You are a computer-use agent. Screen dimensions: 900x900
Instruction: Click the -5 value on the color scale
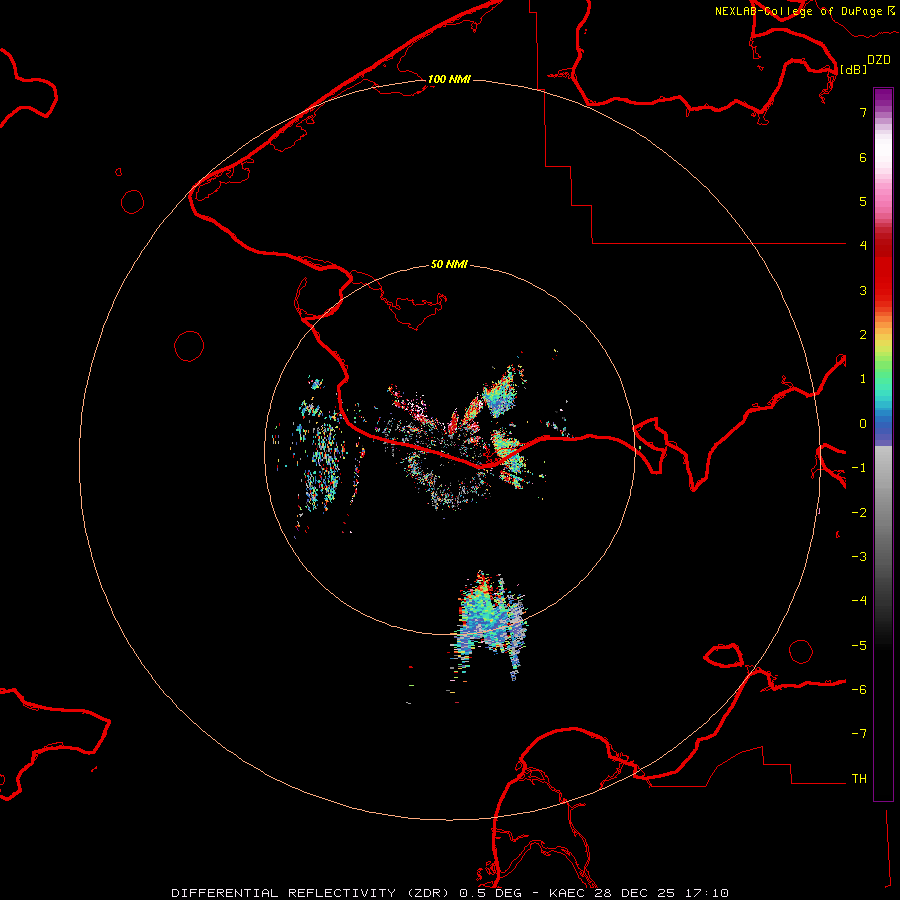pyautogui.click(x=859, y=646)
